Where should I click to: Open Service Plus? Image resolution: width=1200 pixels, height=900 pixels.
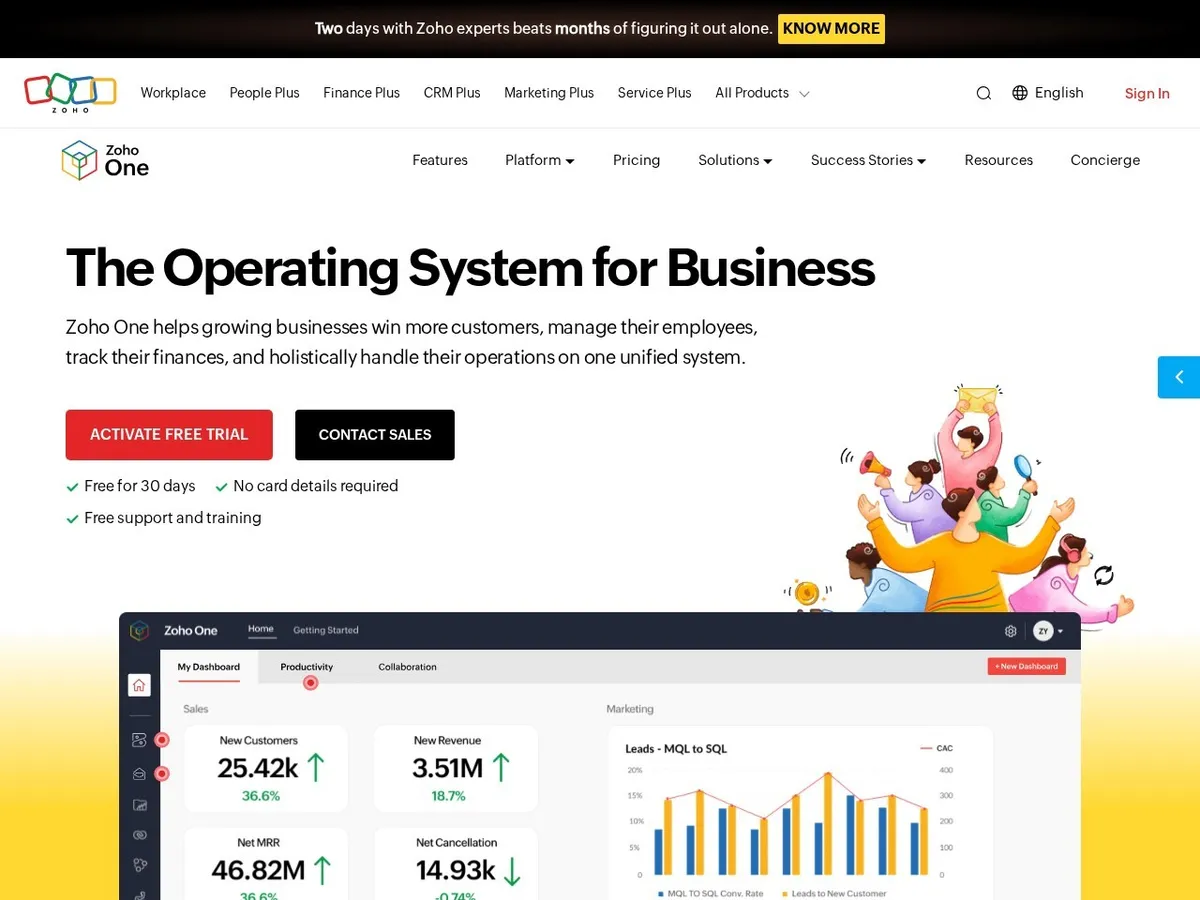654,93
